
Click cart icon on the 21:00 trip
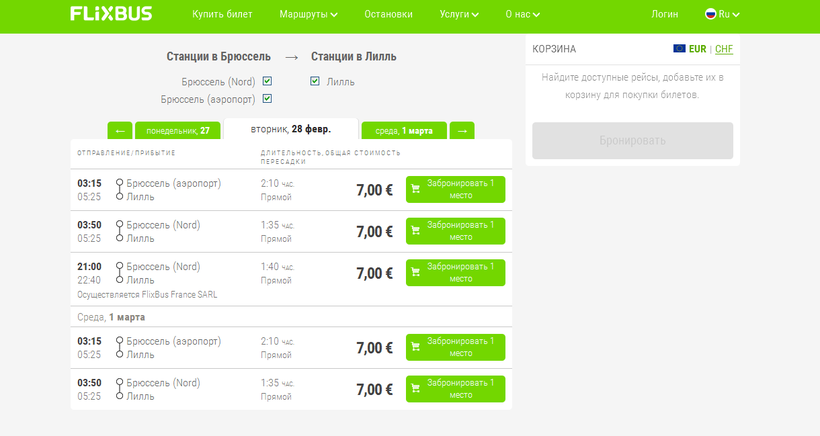coord(416,273)
